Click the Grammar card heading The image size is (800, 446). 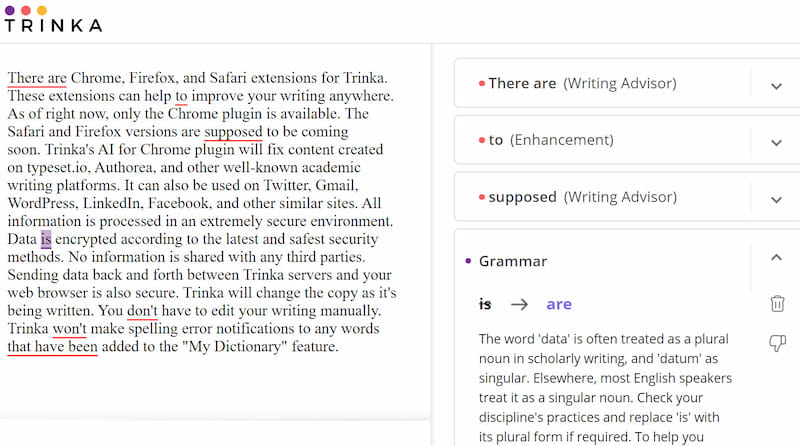coord(513,261)
